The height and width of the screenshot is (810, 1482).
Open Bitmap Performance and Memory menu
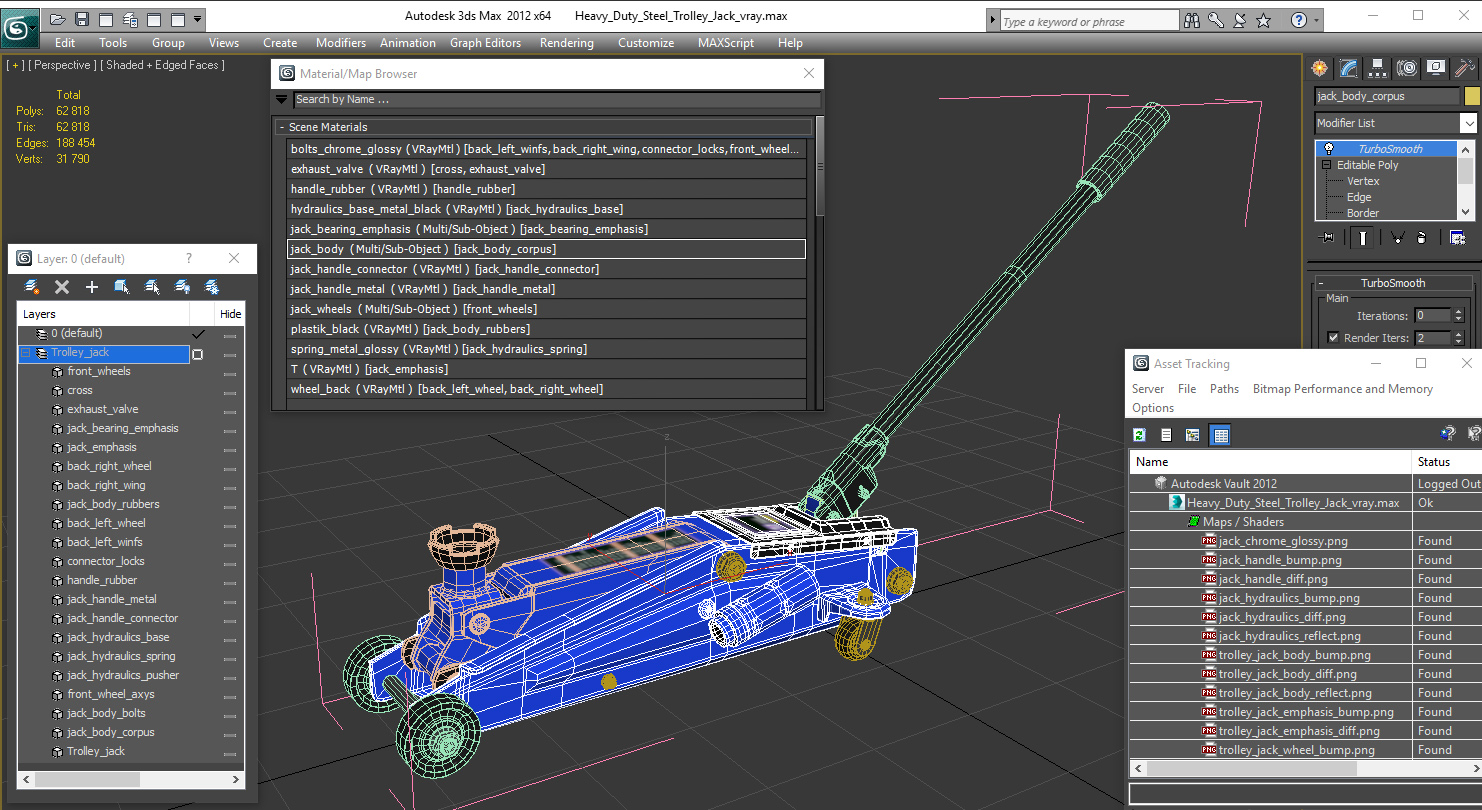click(1342, 389)
